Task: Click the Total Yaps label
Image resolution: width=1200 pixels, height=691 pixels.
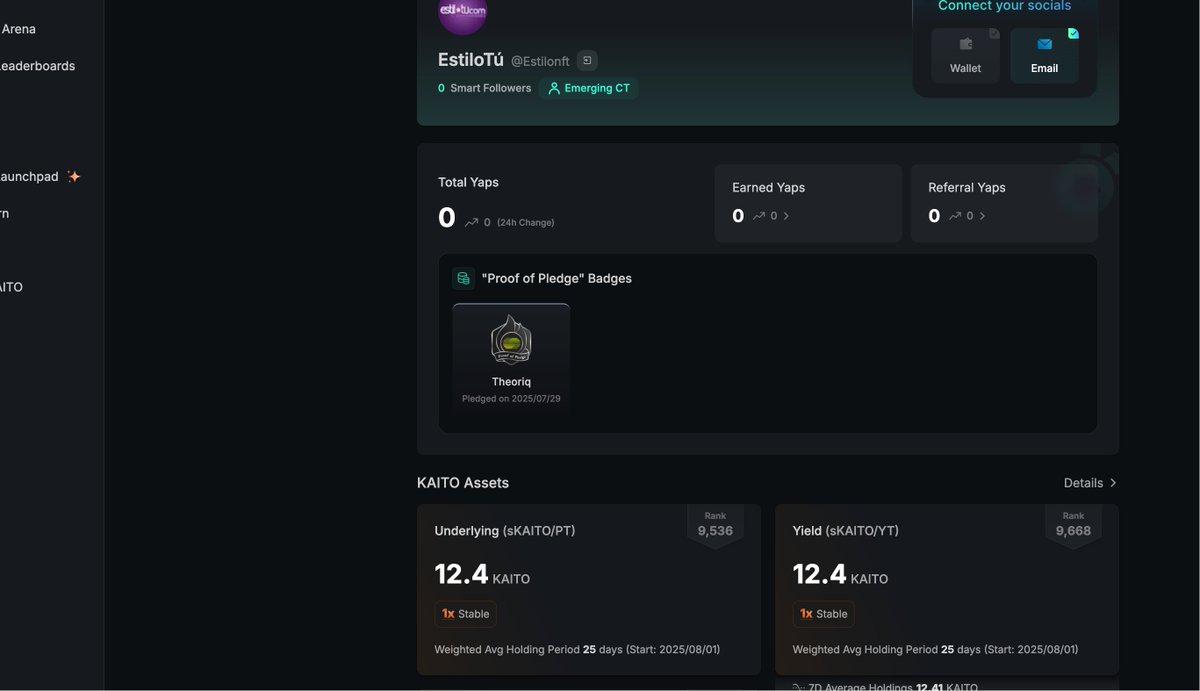Action: (468, 182)
